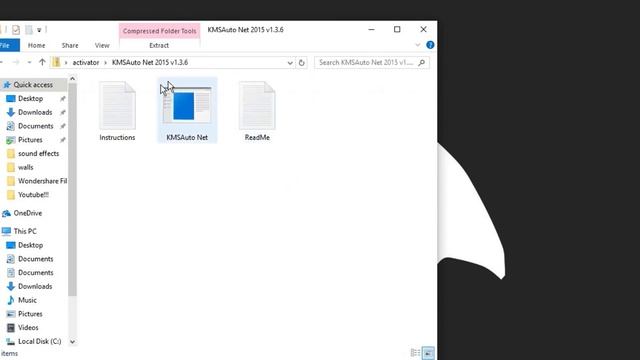The image size is (640, 360).
Task: Select Compressed Folder Tools contextual tab
Action: tap(160, 31)
